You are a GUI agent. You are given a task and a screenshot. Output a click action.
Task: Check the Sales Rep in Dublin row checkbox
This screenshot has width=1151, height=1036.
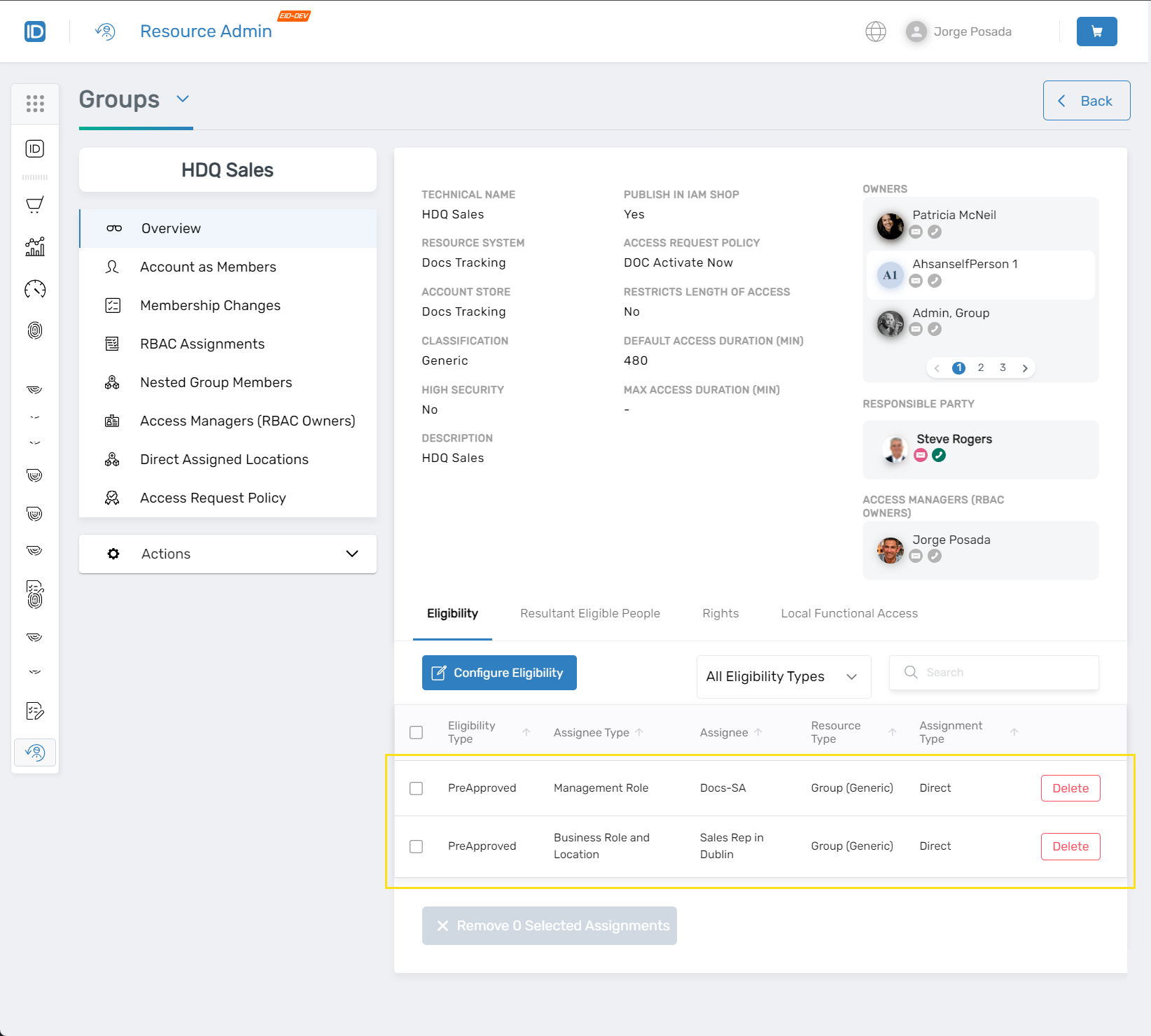click(417, 846)
